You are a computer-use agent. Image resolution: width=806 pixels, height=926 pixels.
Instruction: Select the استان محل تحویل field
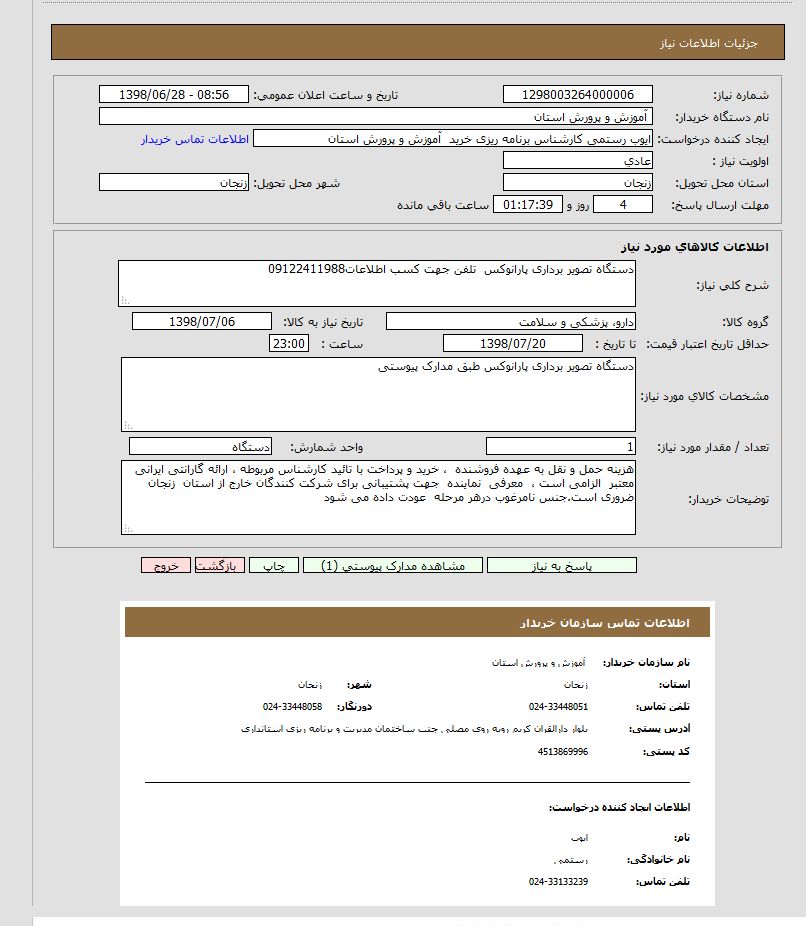(x=577, y=183)
